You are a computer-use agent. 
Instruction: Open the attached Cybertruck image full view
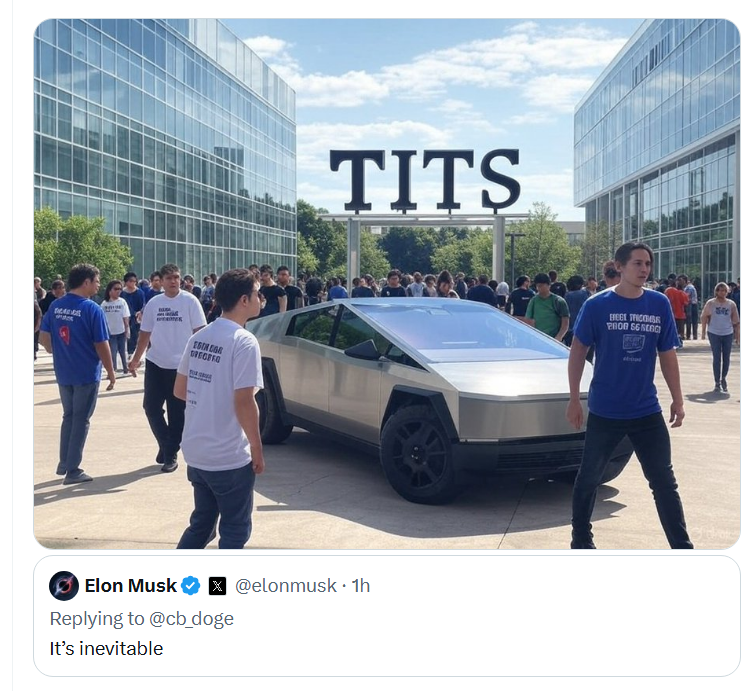[387, 284]
